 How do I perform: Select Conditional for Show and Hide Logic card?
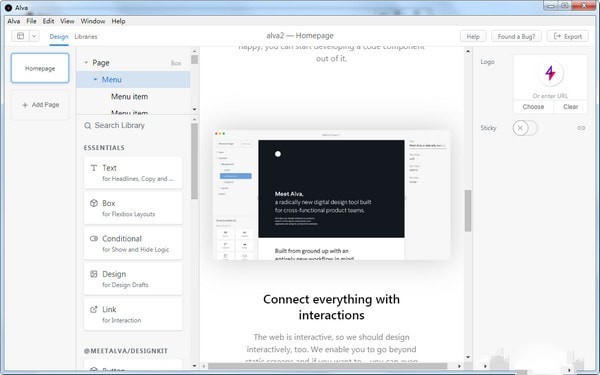coord(133,243)
